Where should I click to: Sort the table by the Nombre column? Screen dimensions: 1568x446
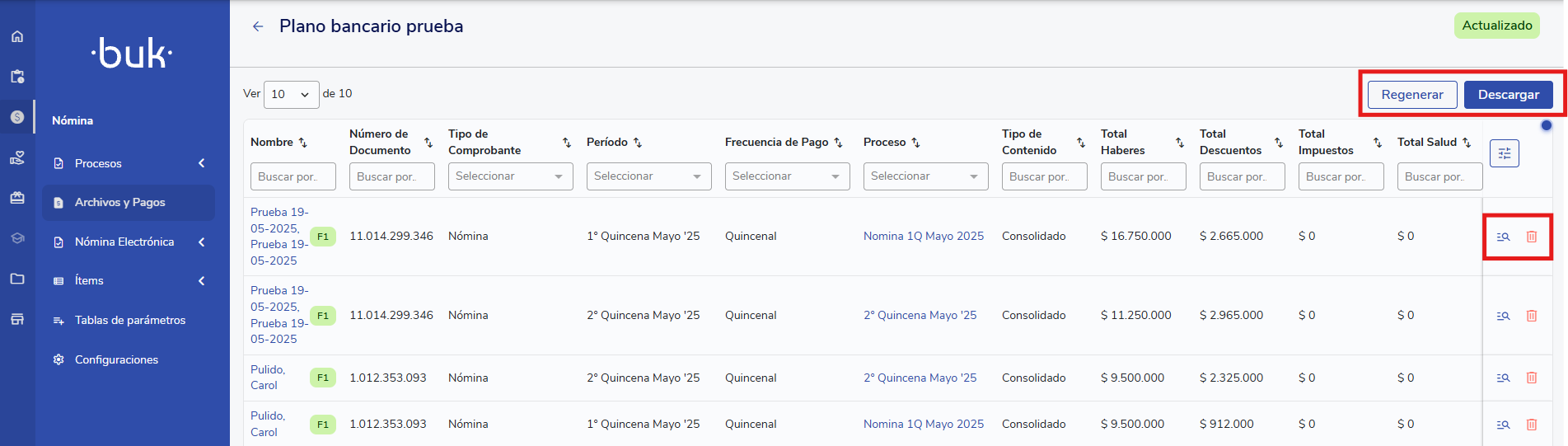click(302, 143)
